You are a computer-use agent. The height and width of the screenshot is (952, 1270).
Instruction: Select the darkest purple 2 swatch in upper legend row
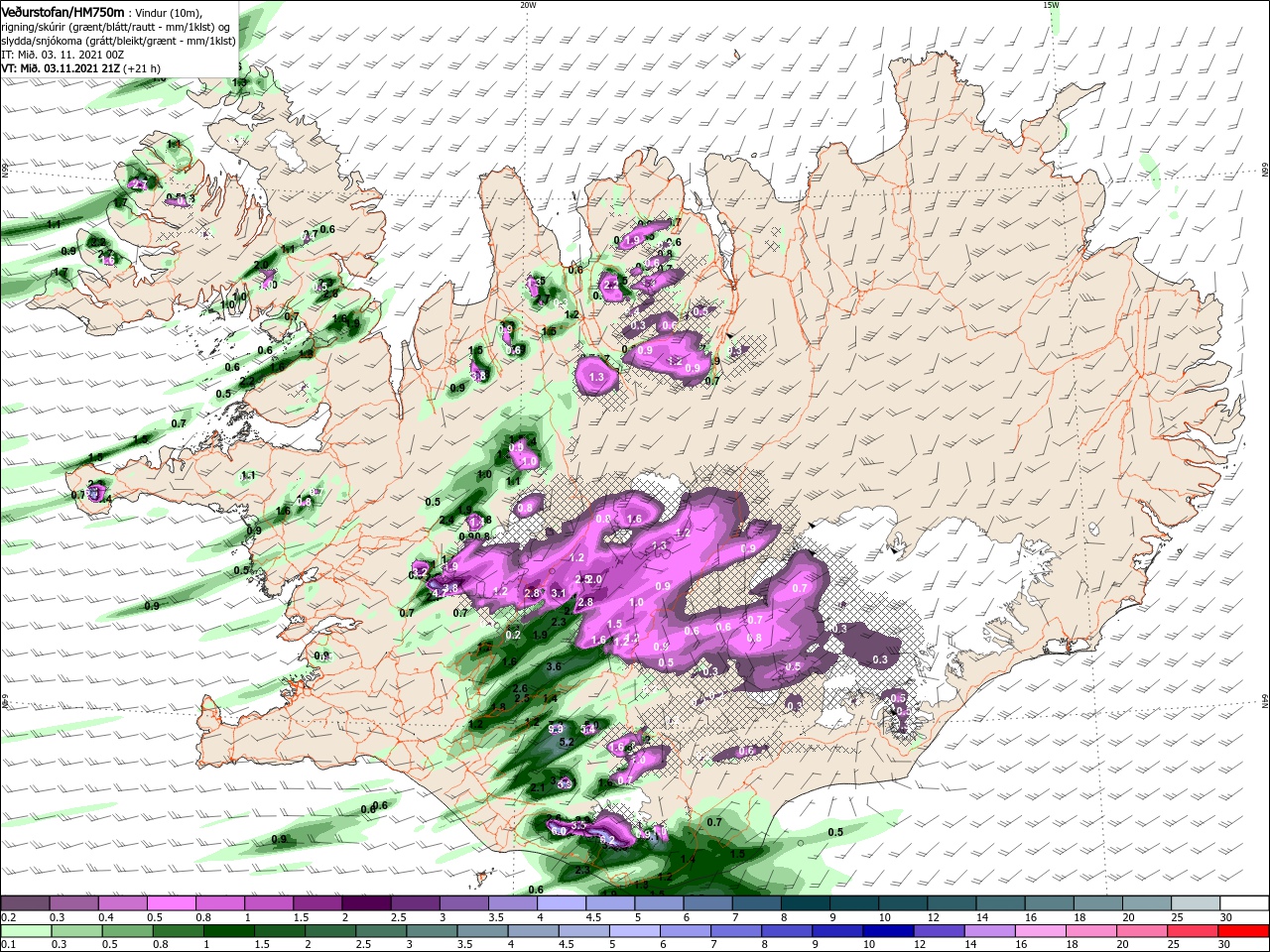click(366, 903)
